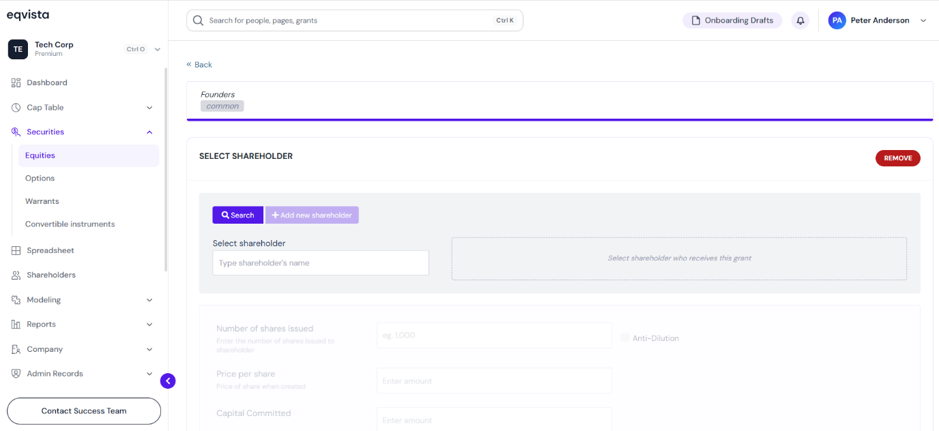Expand the Modeling submenu chevron
The width and height of the screenshot is (939, 431).
(x=150, y=300)
